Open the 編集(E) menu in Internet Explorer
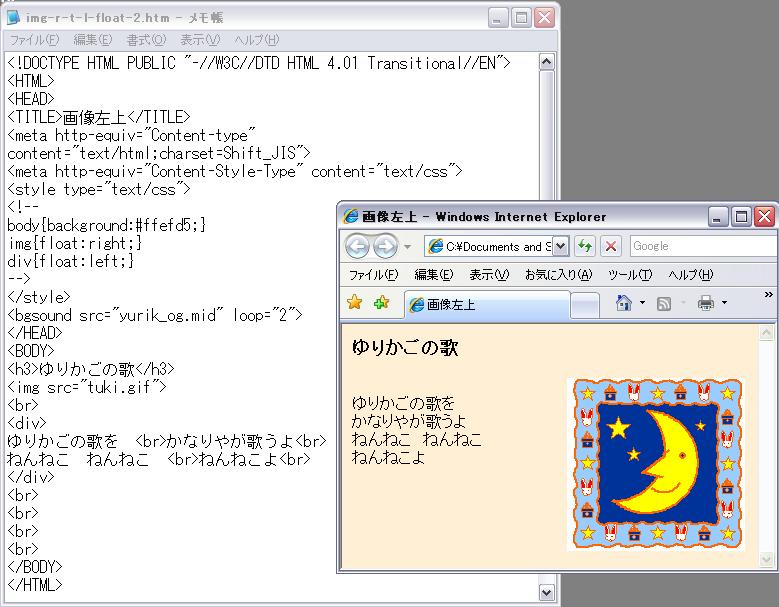This screenshot has width=779, height=607. (434, 275)
